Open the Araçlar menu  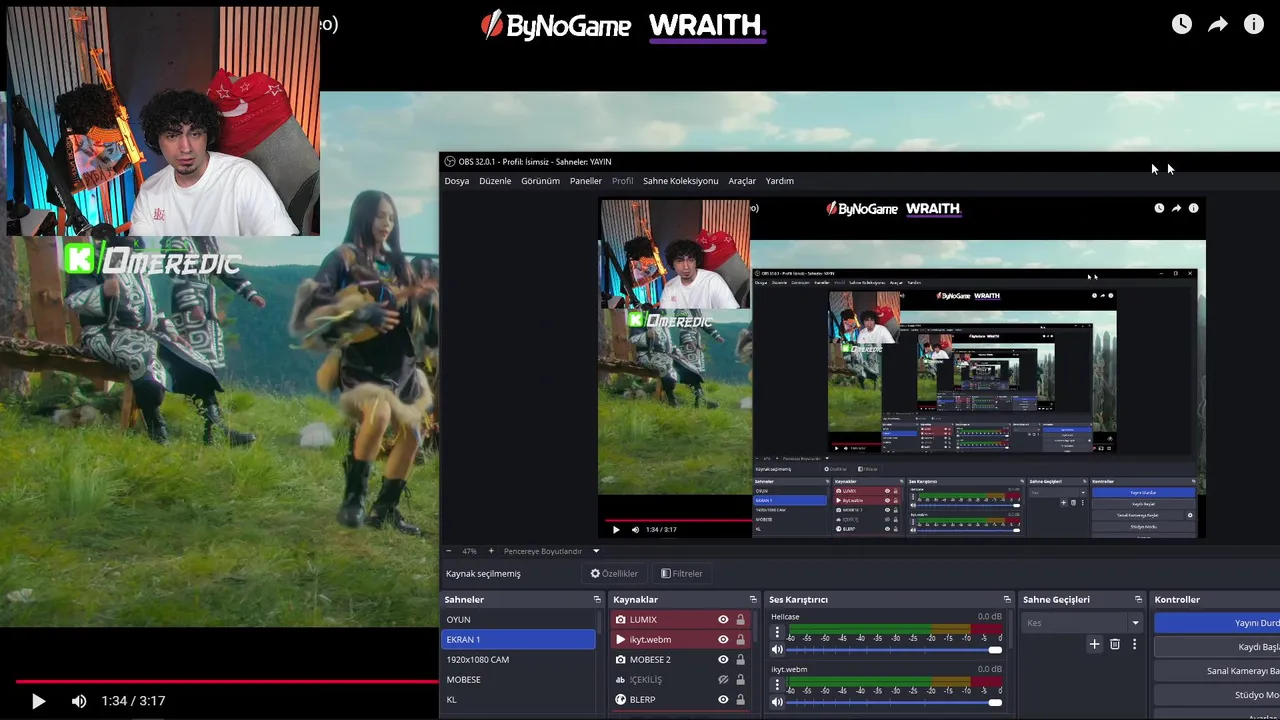pyautogui.click(x=742, y=181)
